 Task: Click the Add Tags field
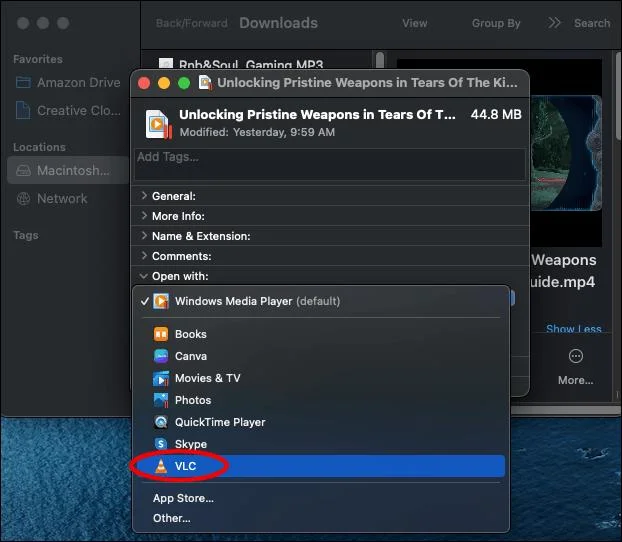point(330,164)
